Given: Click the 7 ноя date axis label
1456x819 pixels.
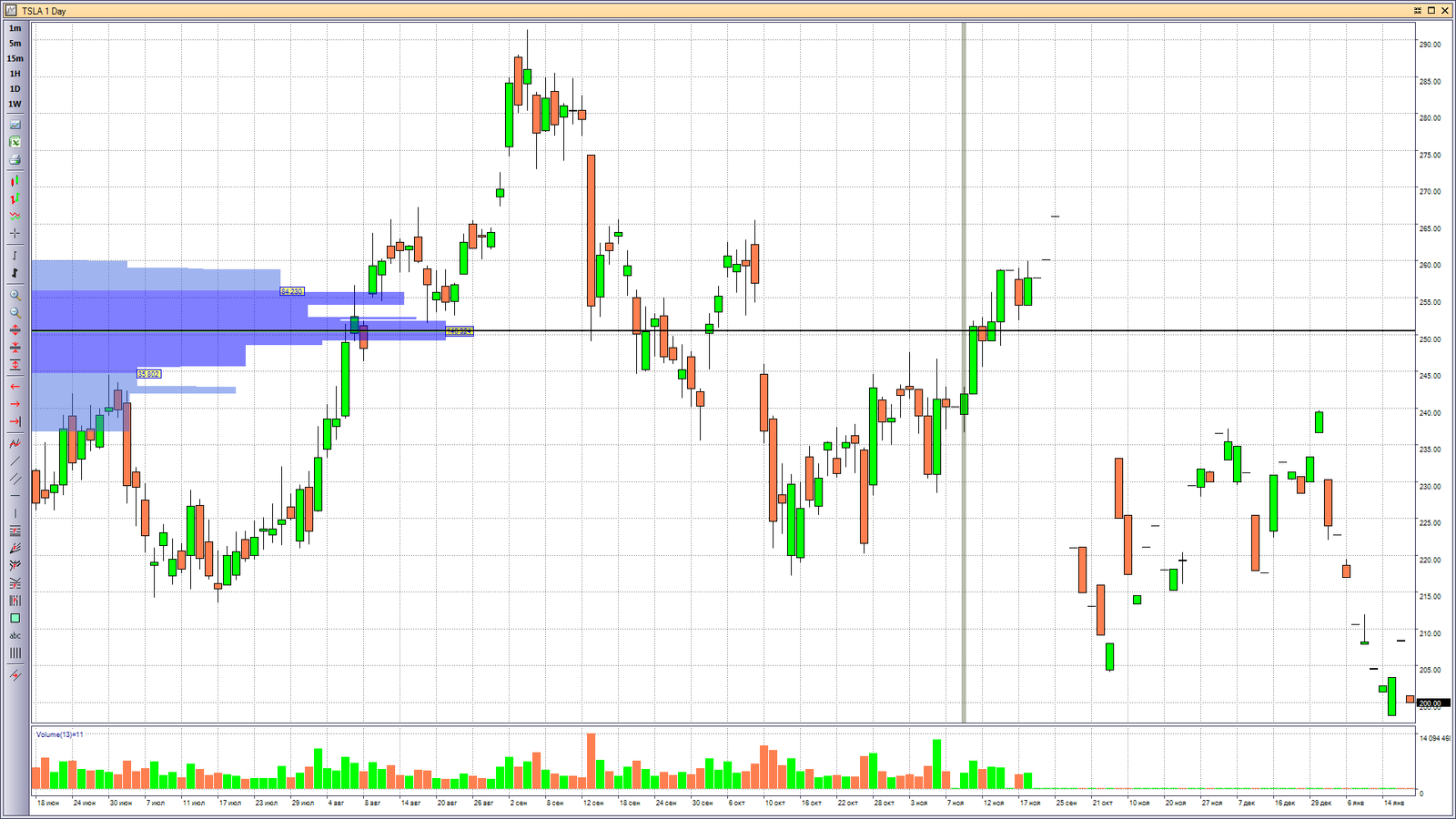Looking at the screenshot, I should tap(955, 804).
